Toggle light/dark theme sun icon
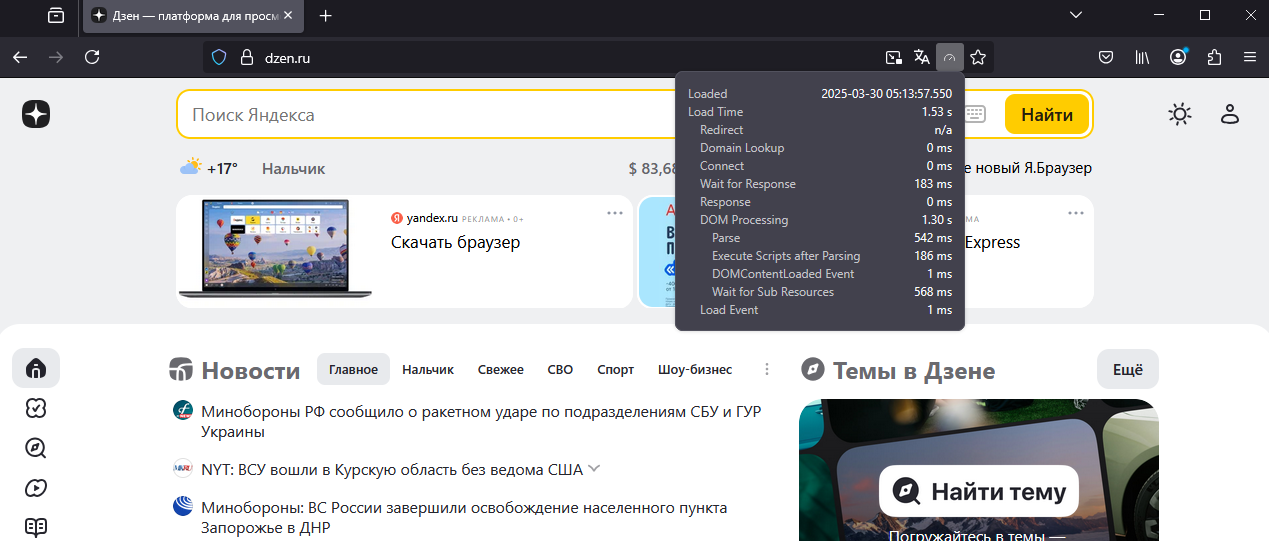 [x=1180, y=114]
